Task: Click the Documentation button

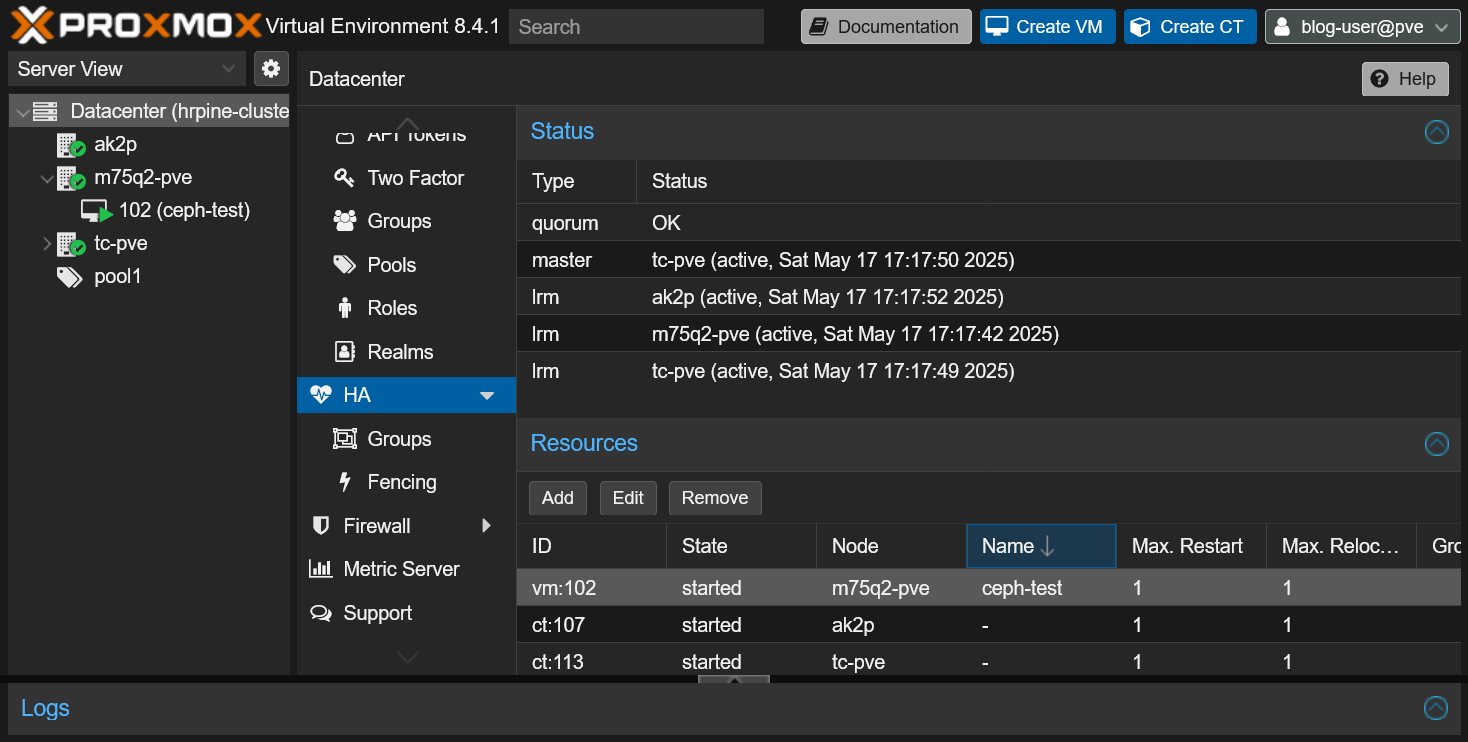Action: (886, 27)
